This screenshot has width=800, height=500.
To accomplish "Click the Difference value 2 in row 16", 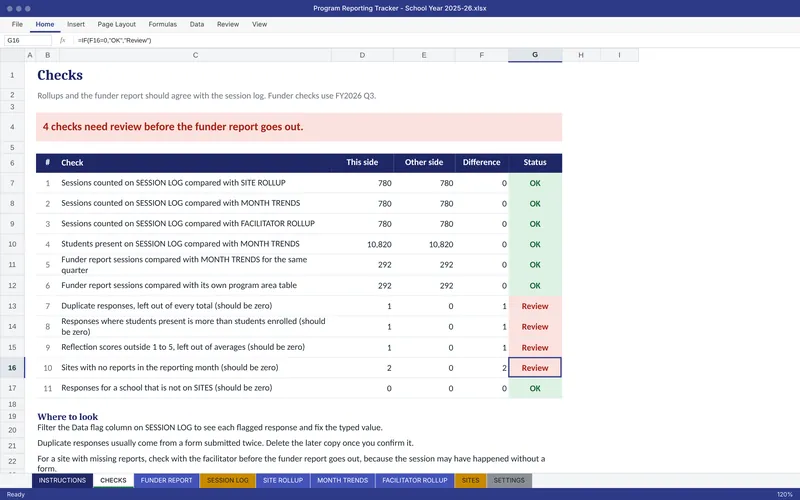I will point(504,368).
